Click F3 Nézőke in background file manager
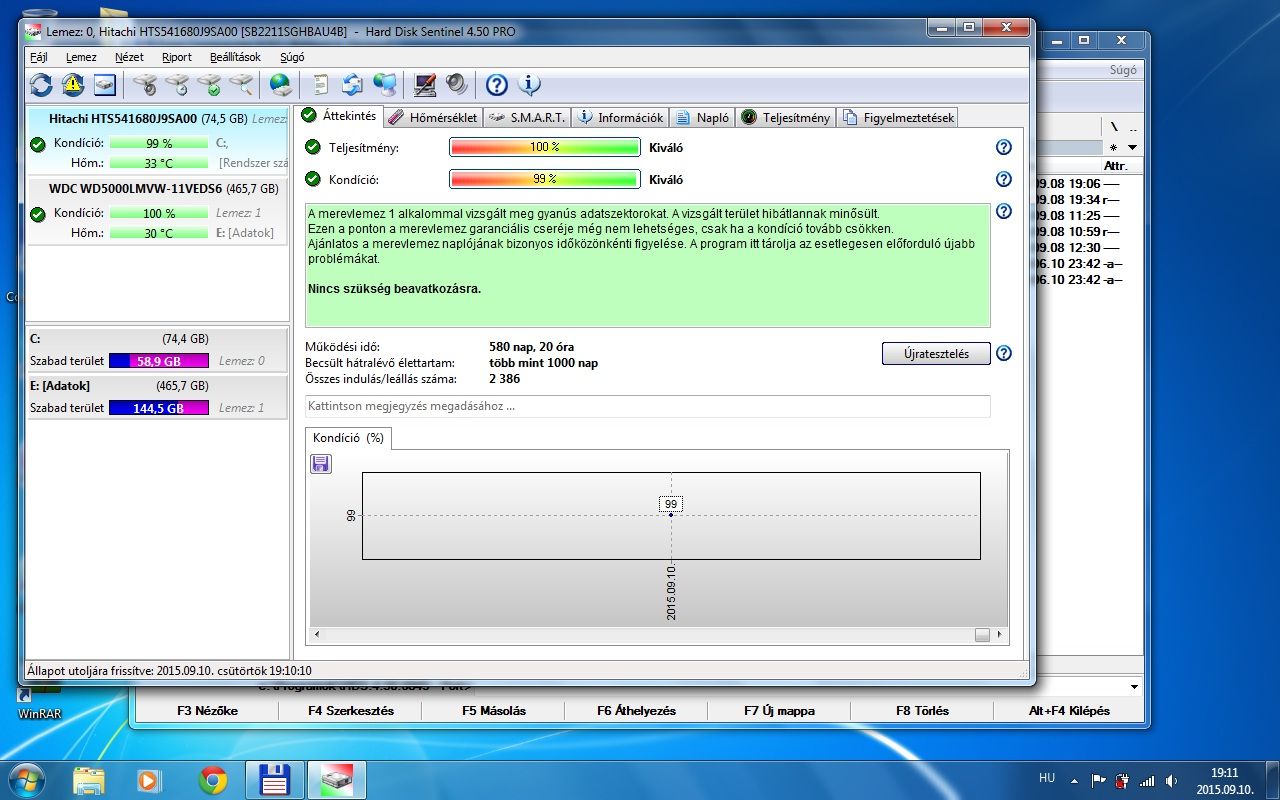Image resolution: width=1280 pixels, height=800 pixels. (x=207, y=711)
